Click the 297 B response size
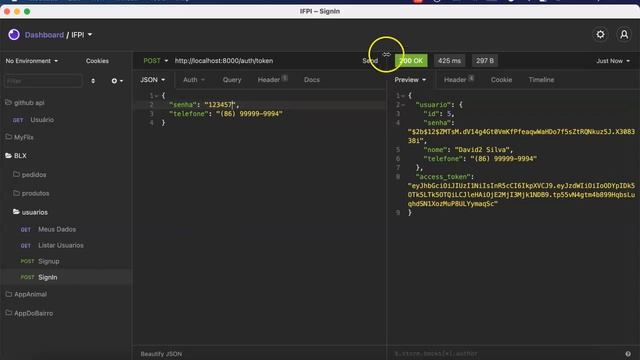 click(484, 61)
